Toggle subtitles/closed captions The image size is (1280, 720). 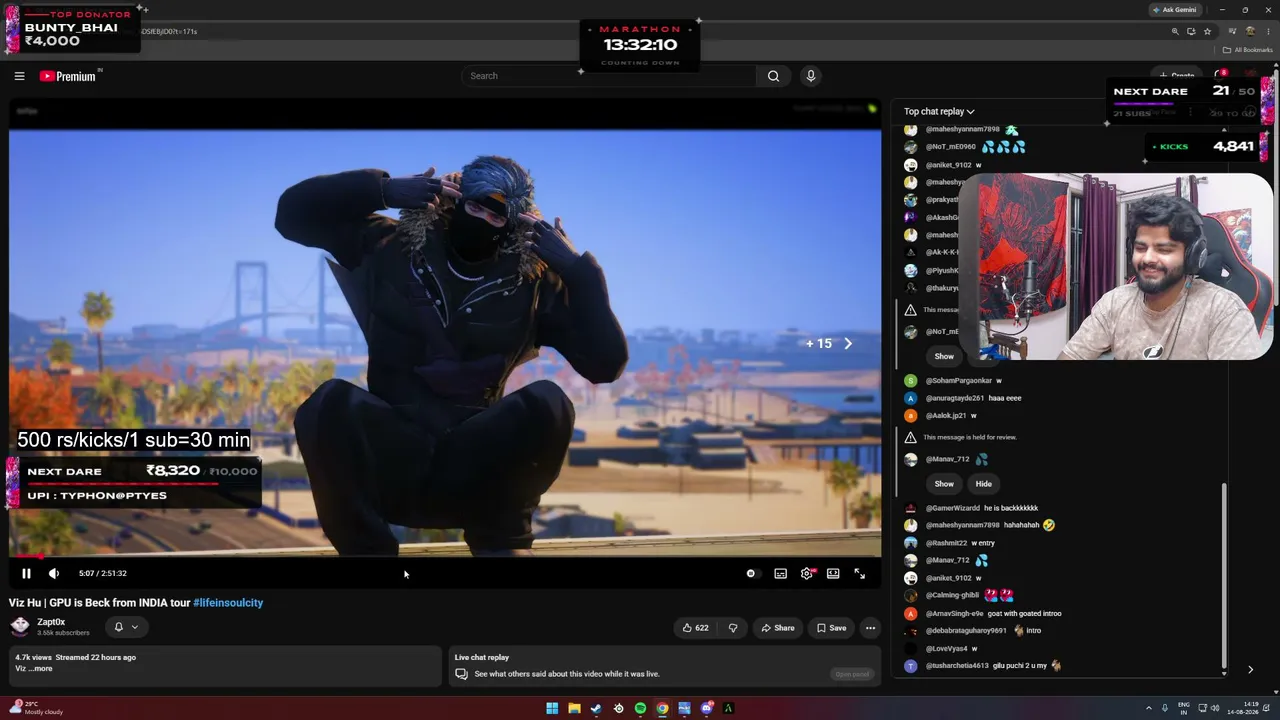coord(781,574)
